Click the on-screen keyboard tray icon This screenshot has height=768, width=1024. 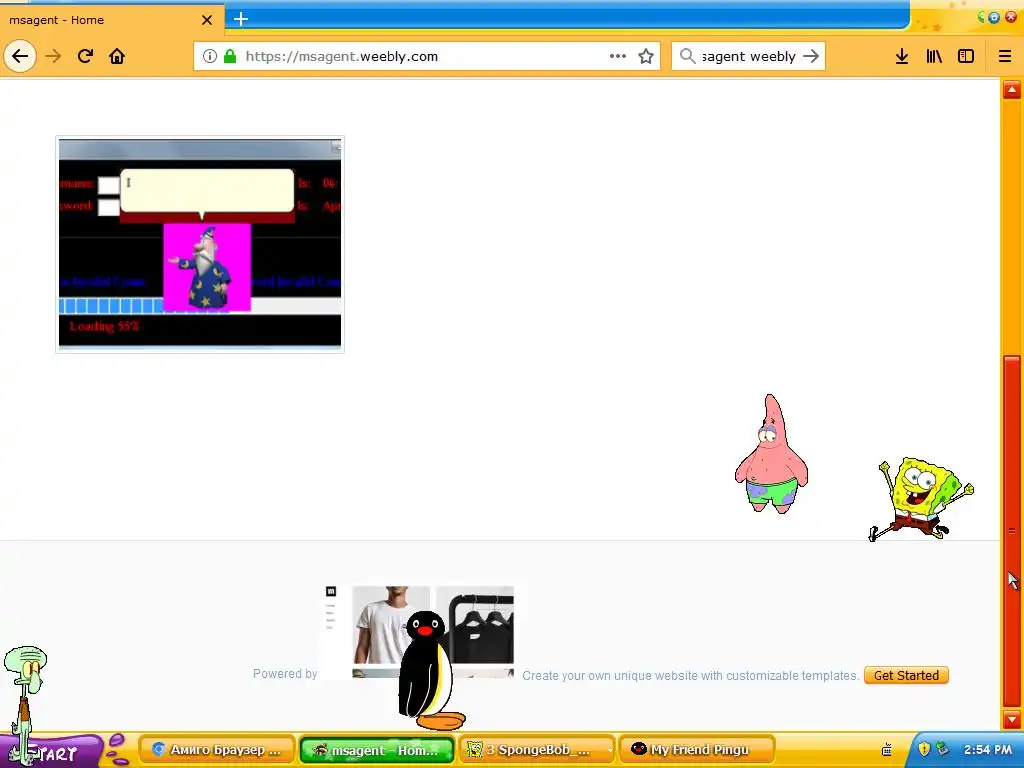coord(887,750)
